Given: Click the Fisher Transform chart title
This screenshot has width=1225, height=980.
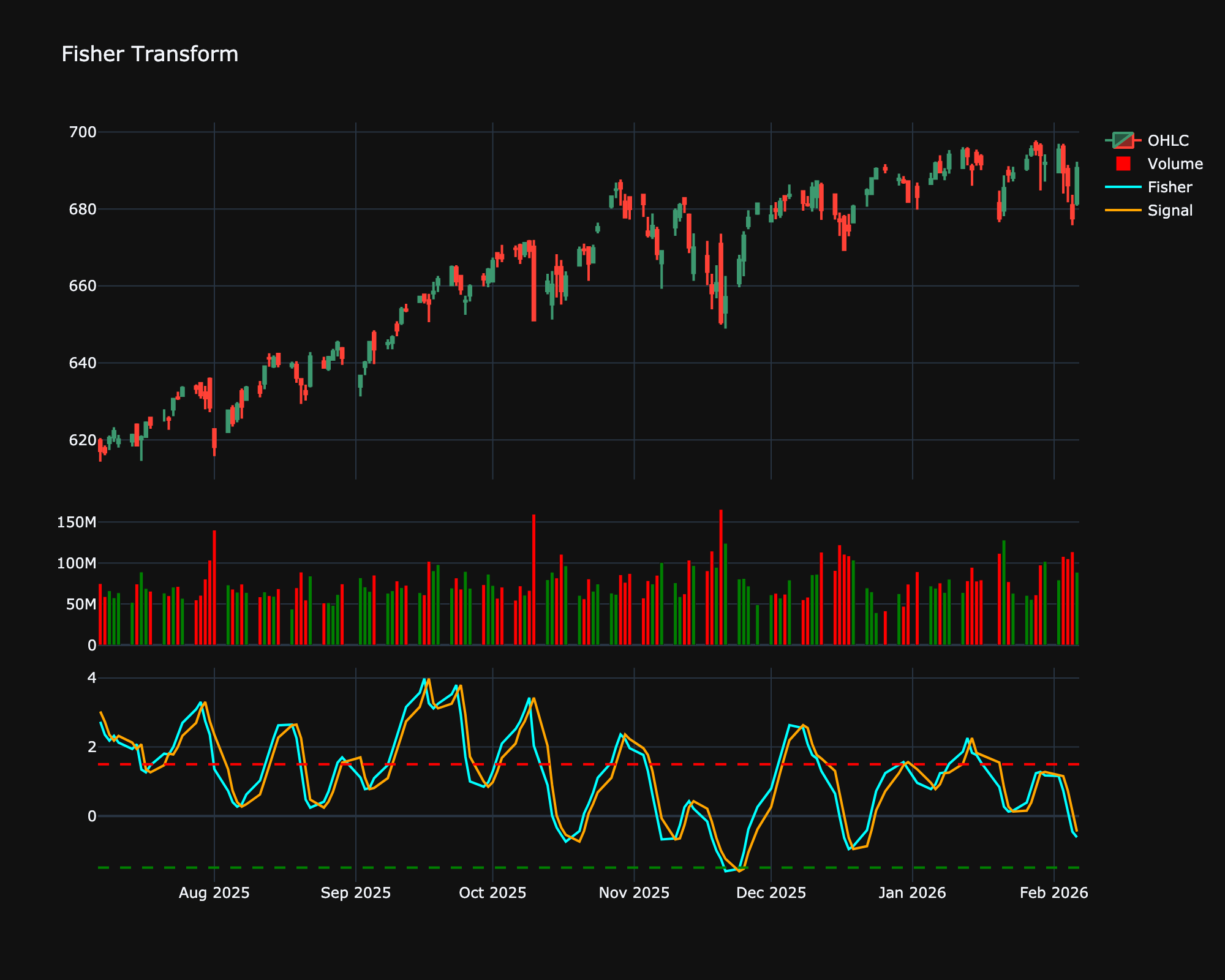Looking at the screenshot, I should click(149, 55).
